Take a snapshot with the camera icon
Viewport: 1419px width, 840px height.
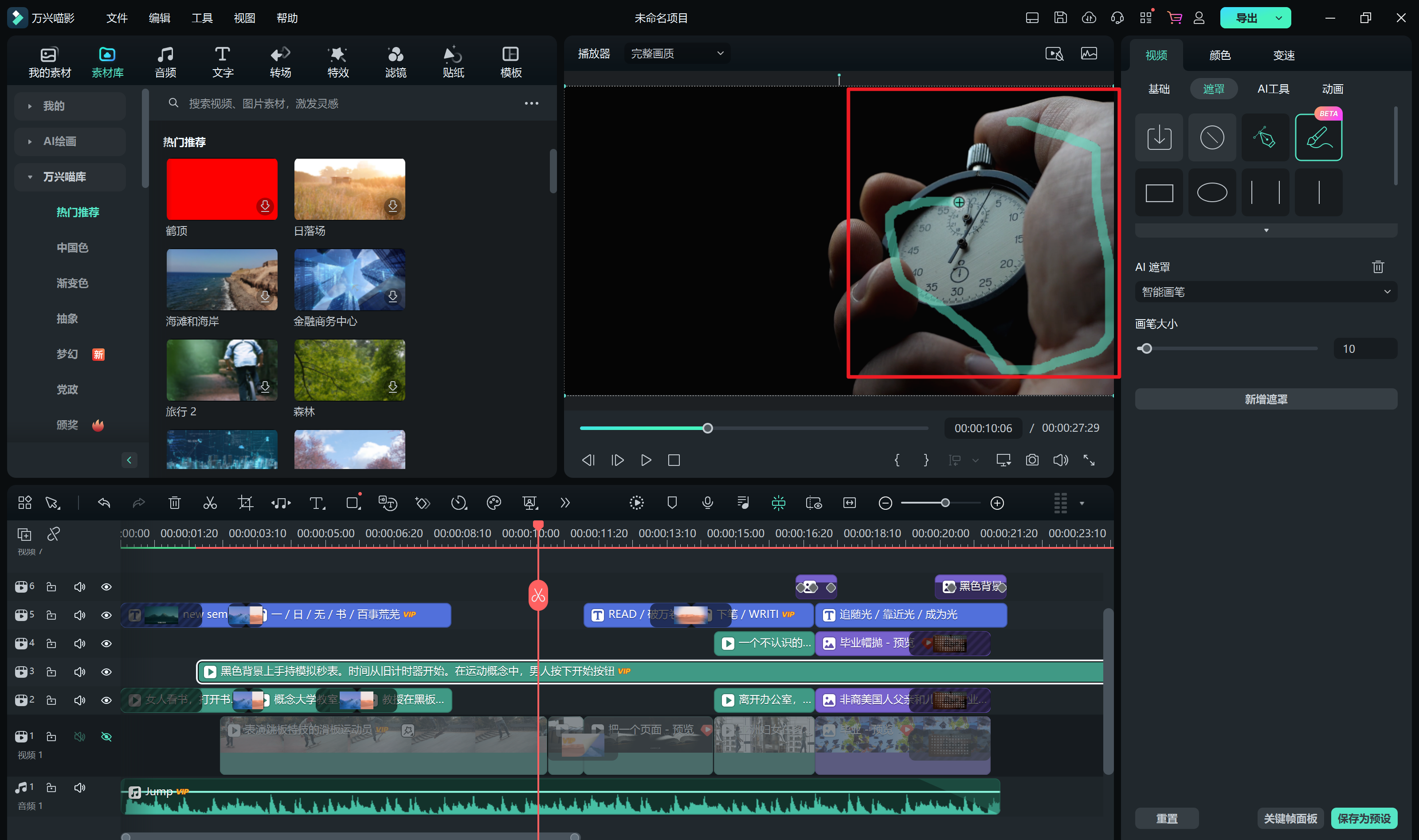pos(1032,460)
